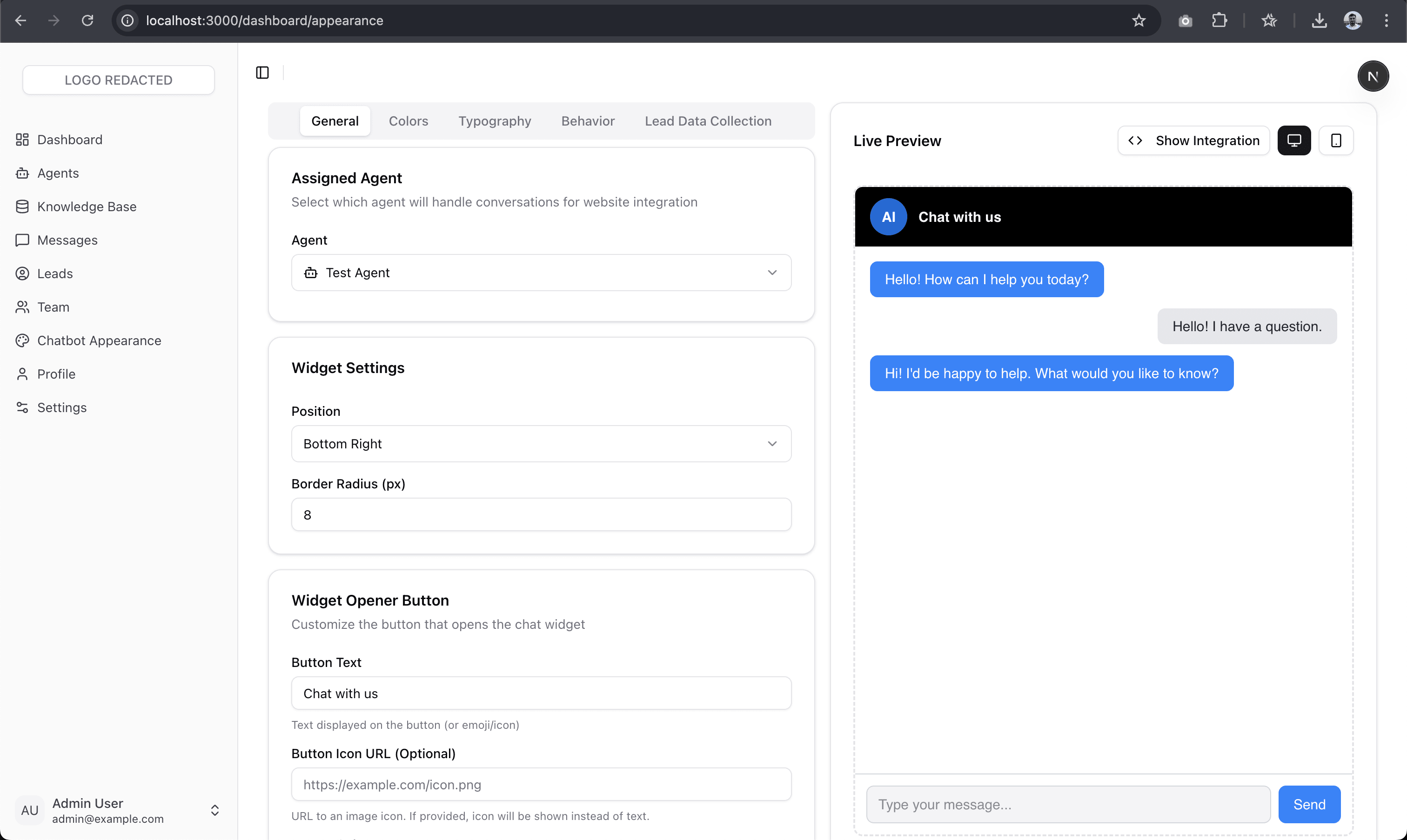Select Agents in the sidebar
Image resolution: width=1407 pixels, height=840 pixels.
(58, 173)
